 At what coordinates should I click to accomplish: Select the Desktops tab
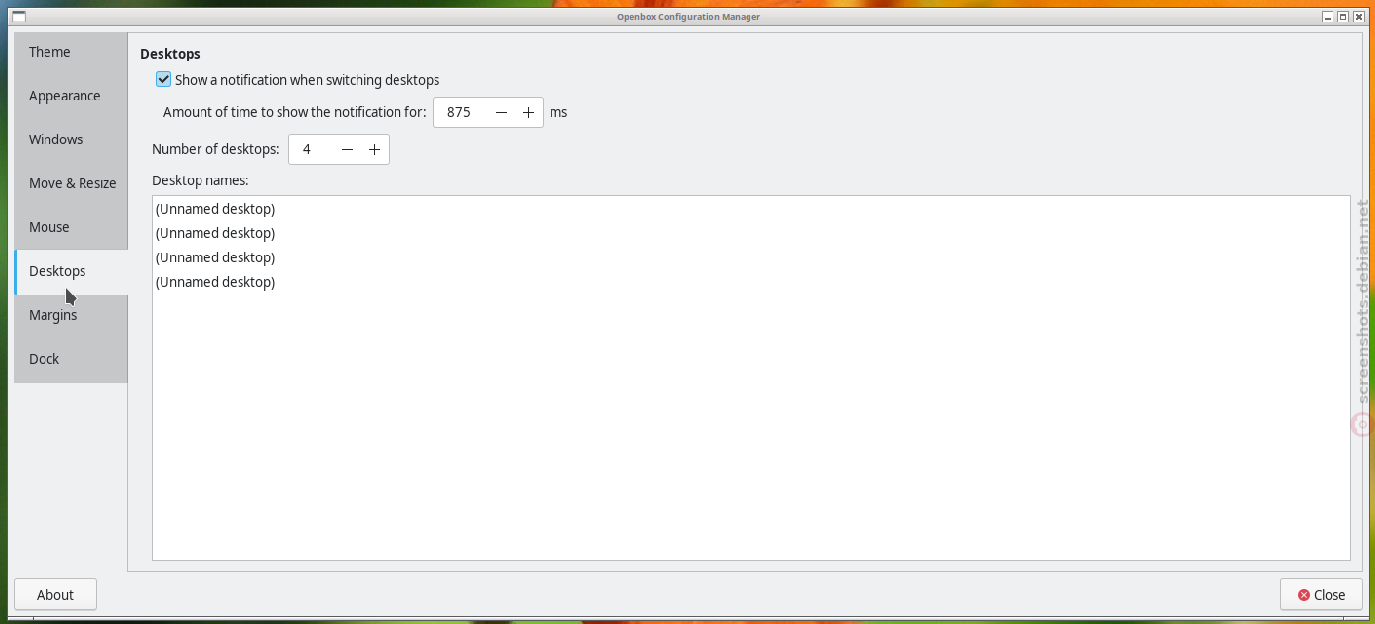[x=71, y=272]
